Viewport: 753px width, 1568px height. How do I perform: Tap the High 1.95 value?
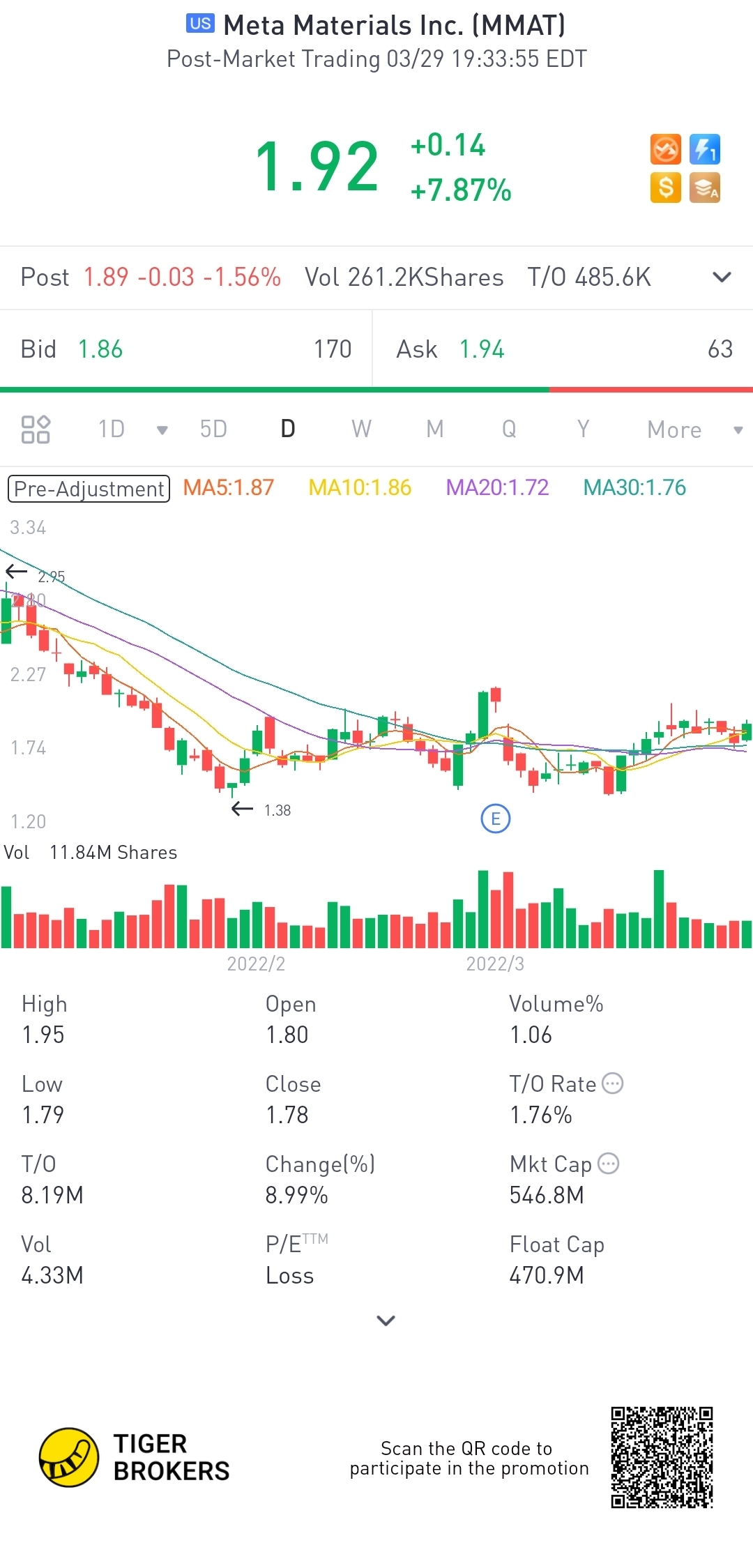(43, 1035)
